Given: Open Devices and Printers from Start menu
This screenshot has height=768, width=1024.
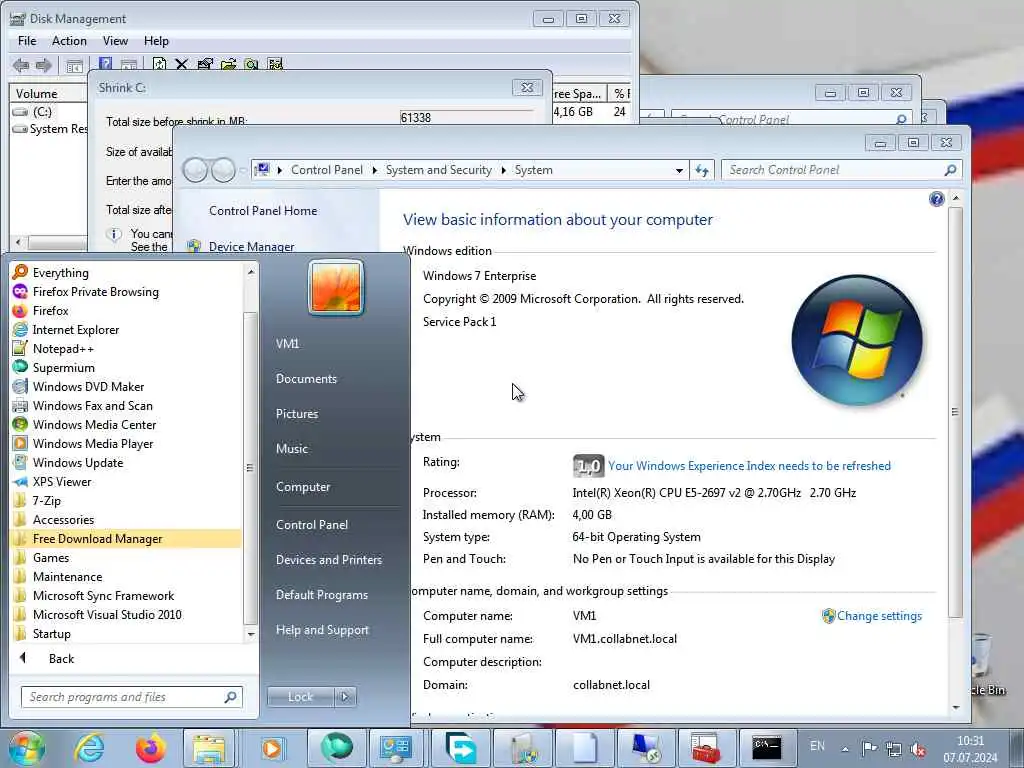Looking at the screenshot, I should point(328,560).
